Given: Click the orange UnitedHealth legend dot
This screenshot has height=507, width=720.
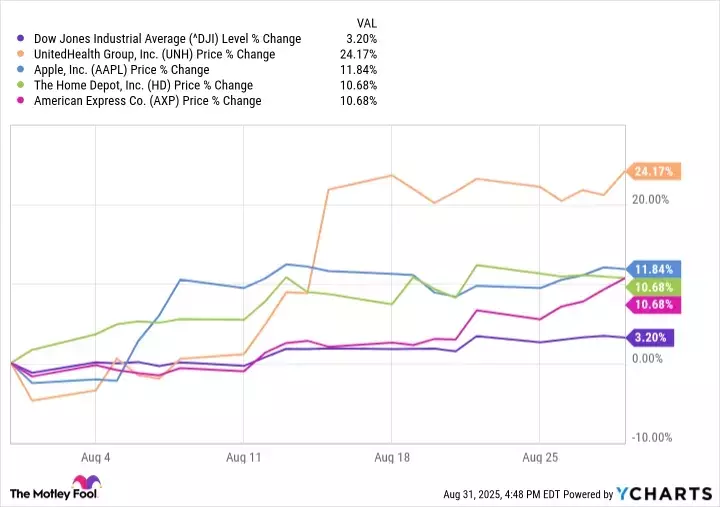Looking at the screenshot, I should pos(22,55).
